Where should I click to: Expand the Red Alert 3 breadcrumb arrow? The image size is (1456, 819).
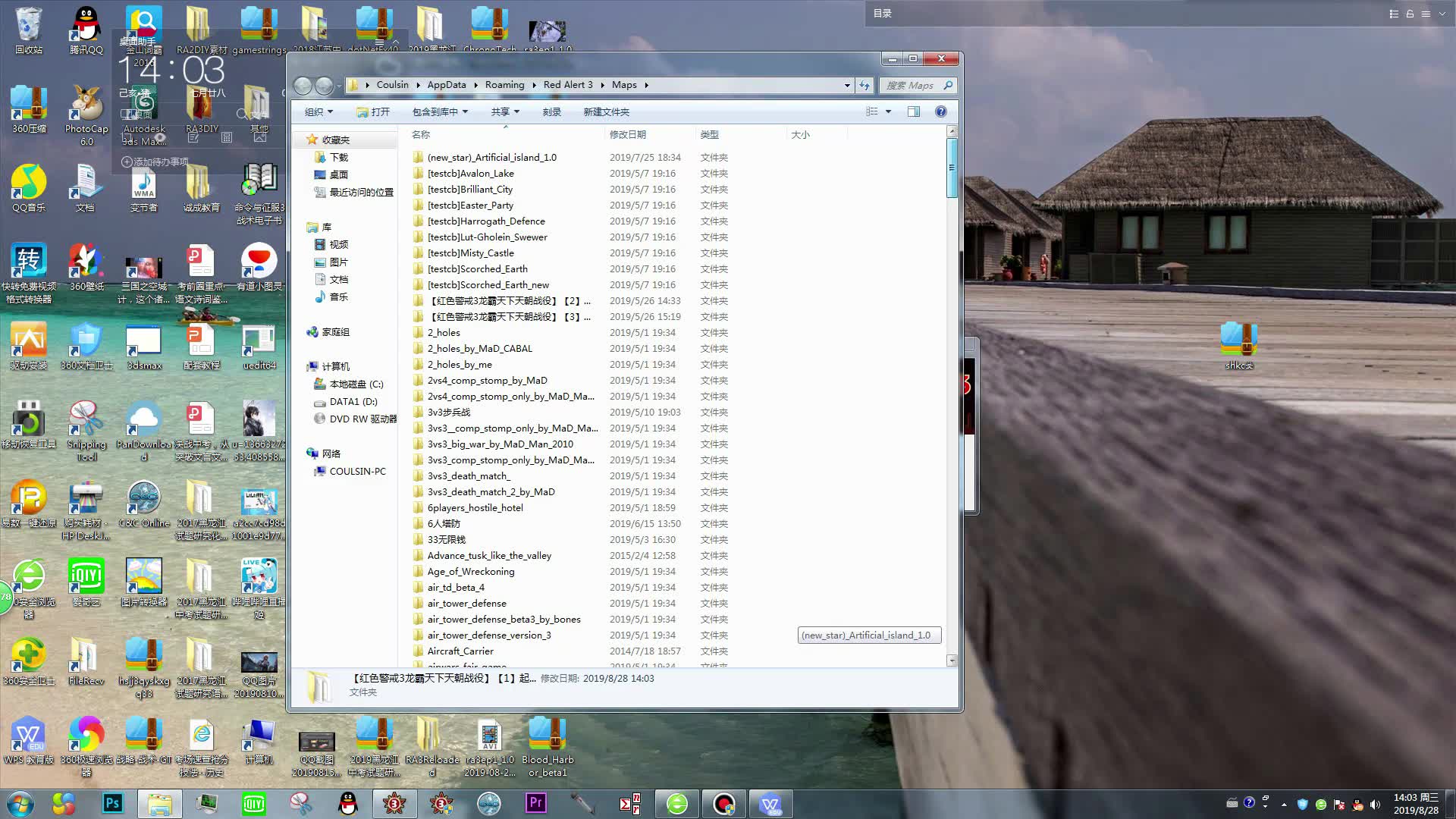(x=603, y=85)
